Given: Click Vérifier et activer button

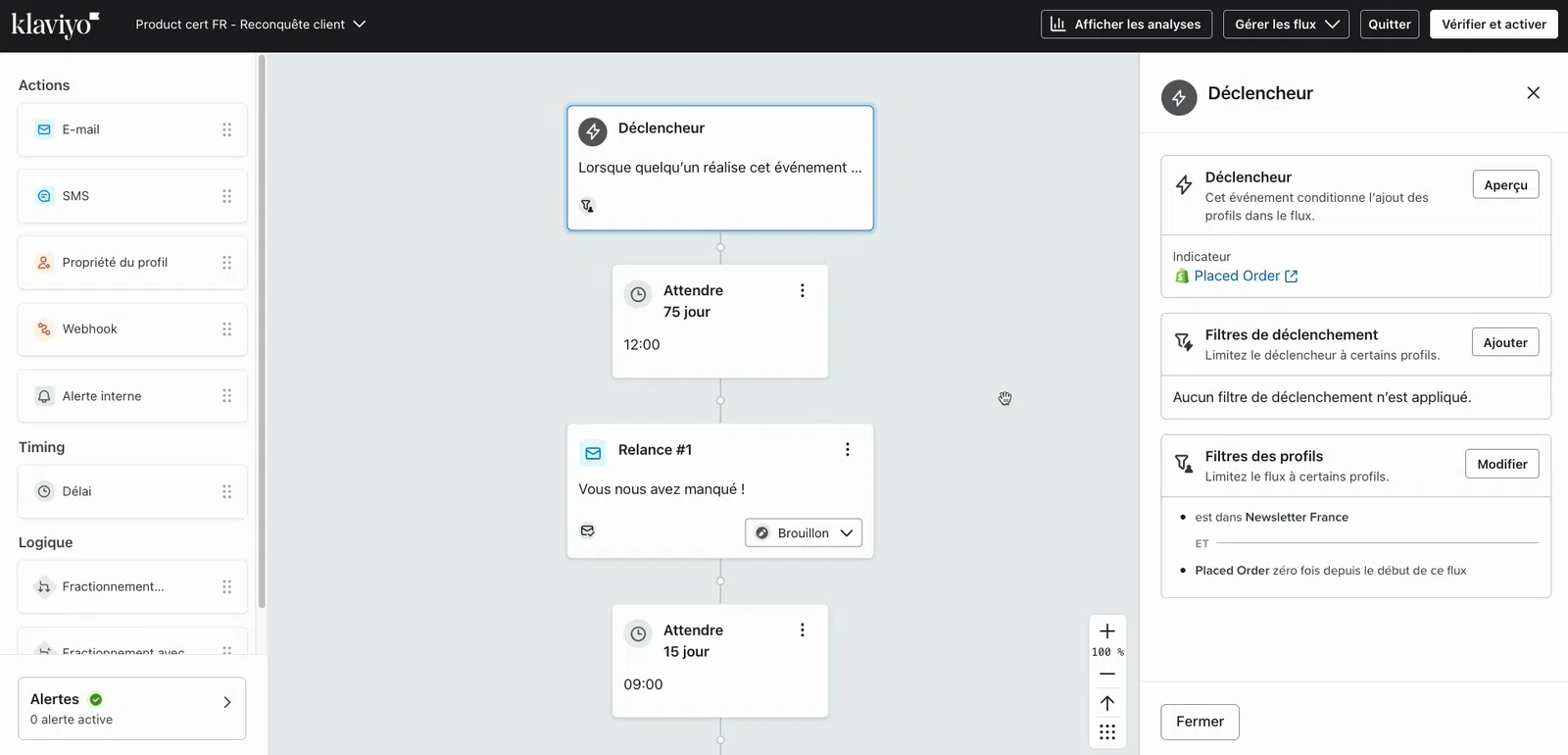Looking at the screenshot, I should coord(1494,25).
